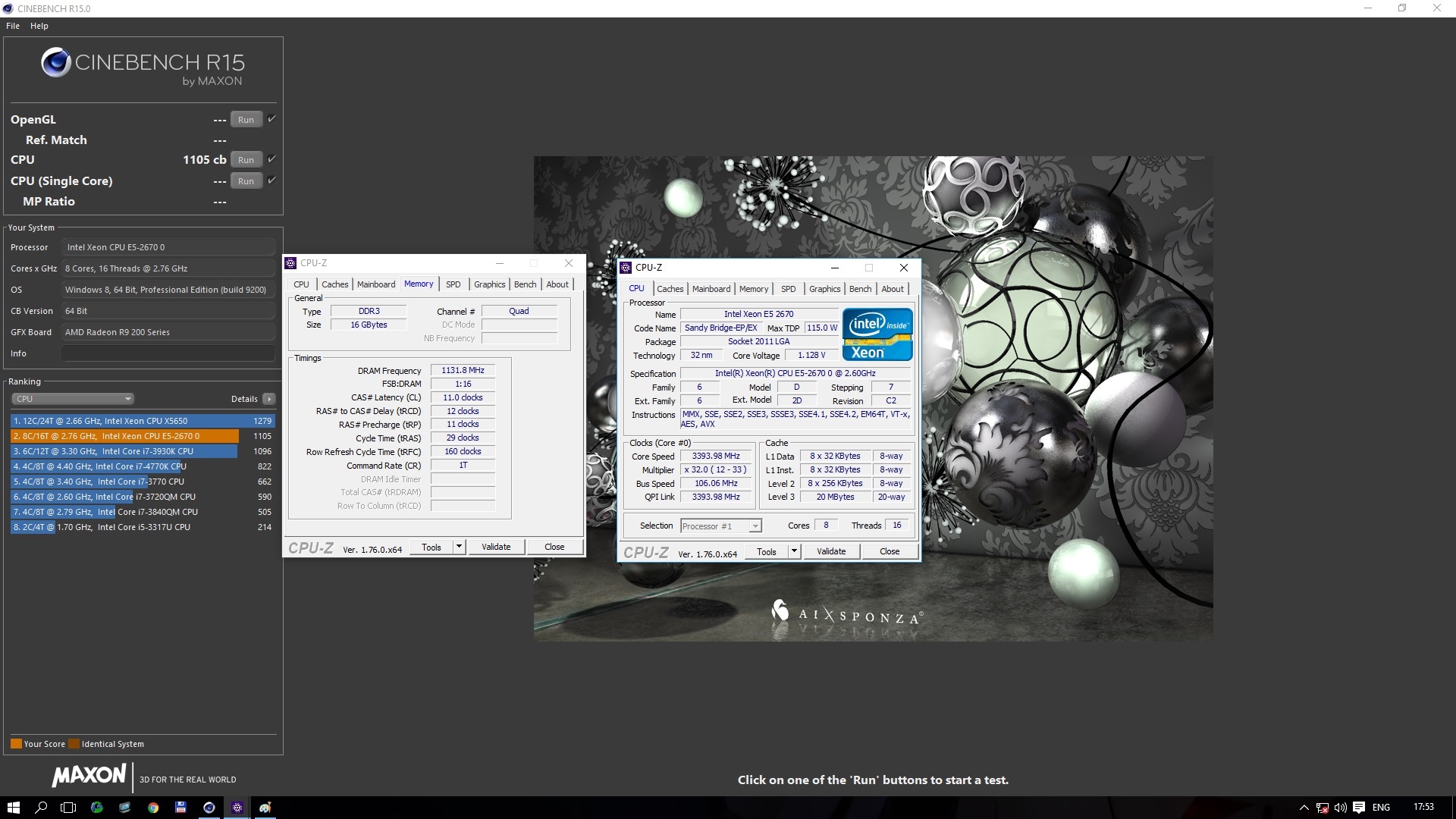Click Tools button in processor CPU-Z window
Image resolution: width=1456 pixels, height=819 pixels.
coord(767,551)
